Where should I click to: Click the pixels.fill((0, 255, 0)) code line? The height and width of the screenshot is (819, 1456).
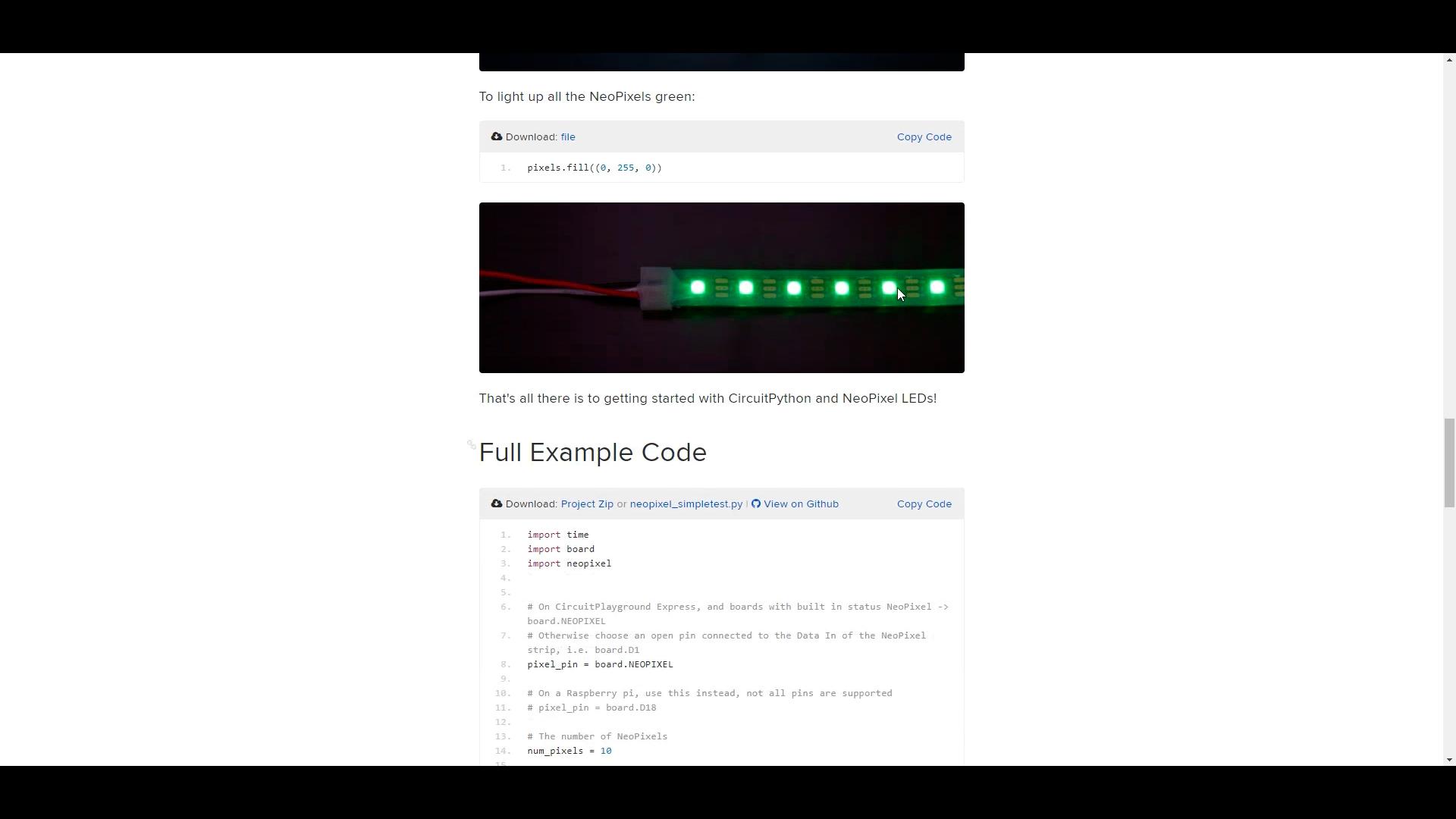(595, 168)
